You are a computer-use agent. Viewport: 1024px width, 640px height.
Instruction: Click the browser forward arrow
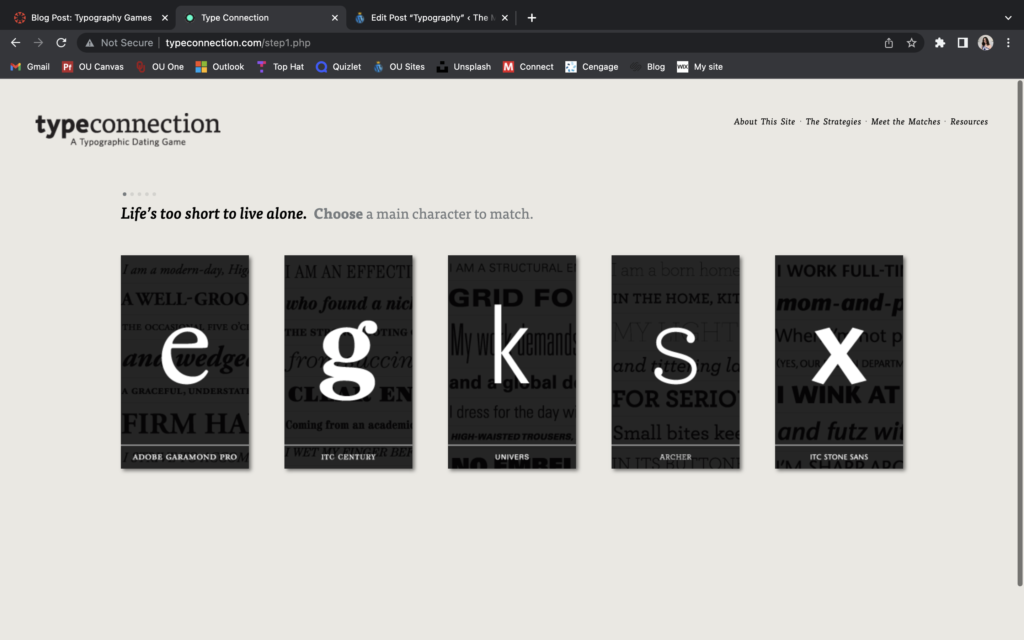[x=39, y=42]
